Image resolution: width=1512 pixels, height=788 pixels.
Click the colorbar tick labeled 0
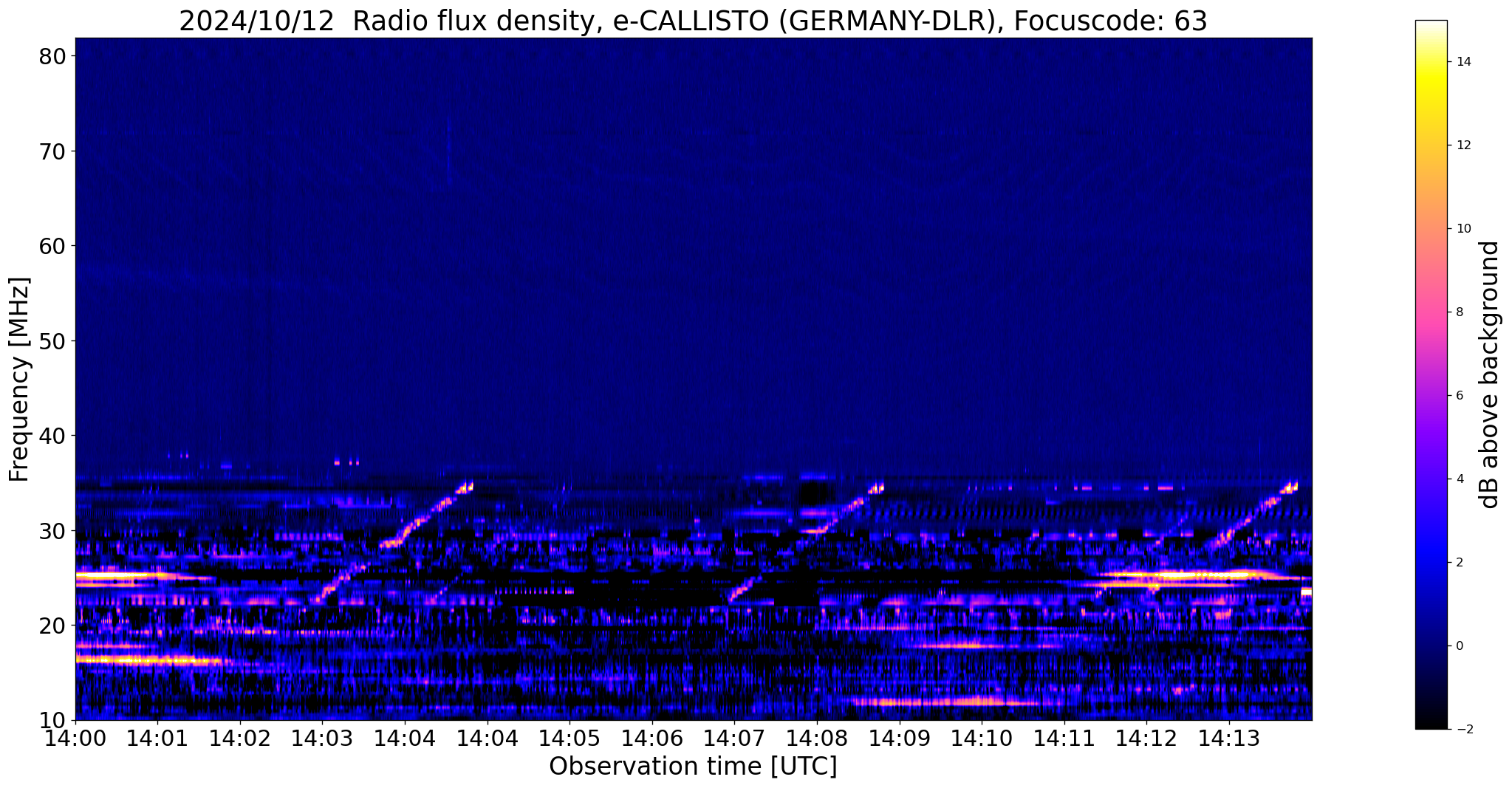click(x=1460, y=646)
